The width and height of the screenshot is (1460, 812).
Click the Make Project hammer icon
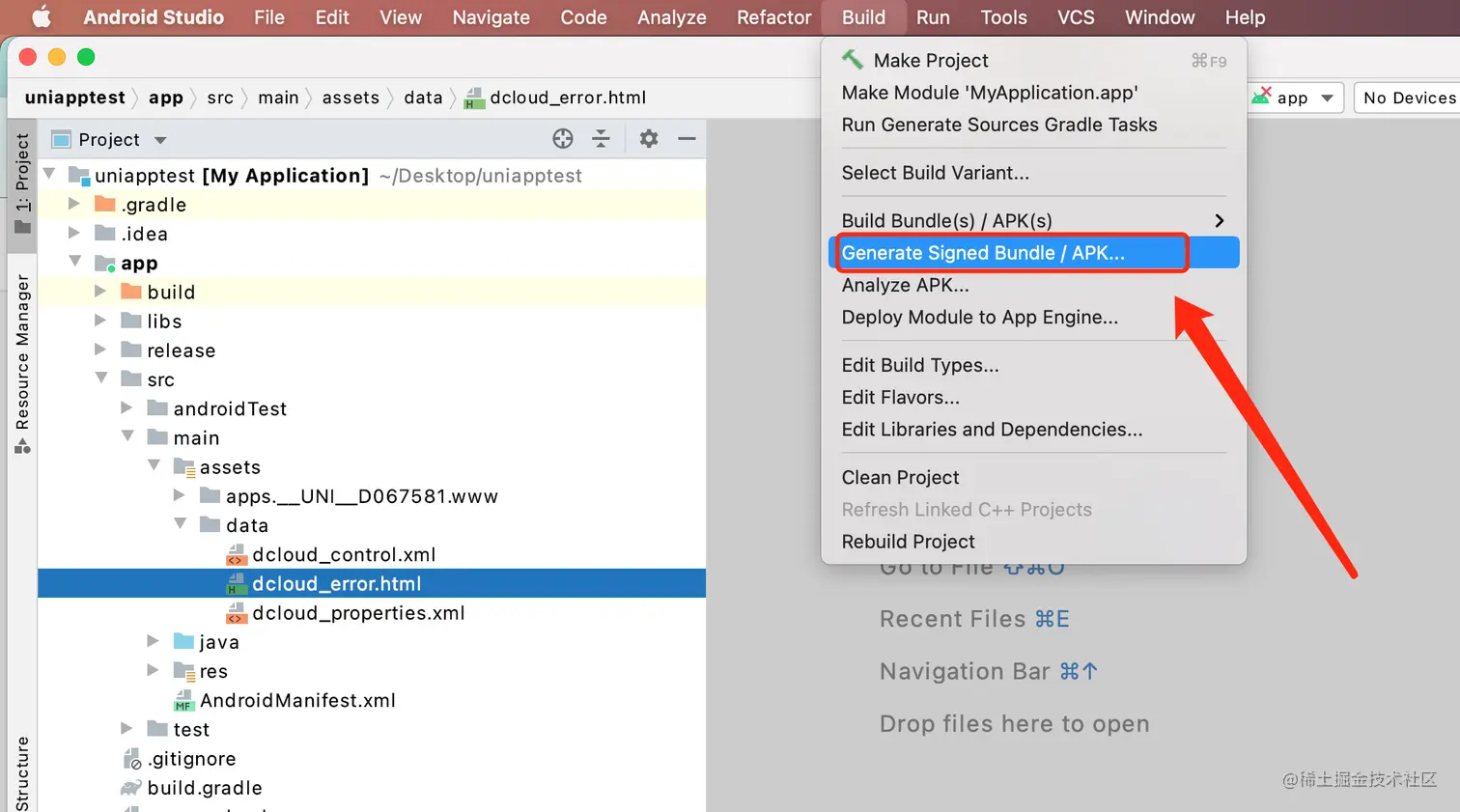click(x=853, y=60)
